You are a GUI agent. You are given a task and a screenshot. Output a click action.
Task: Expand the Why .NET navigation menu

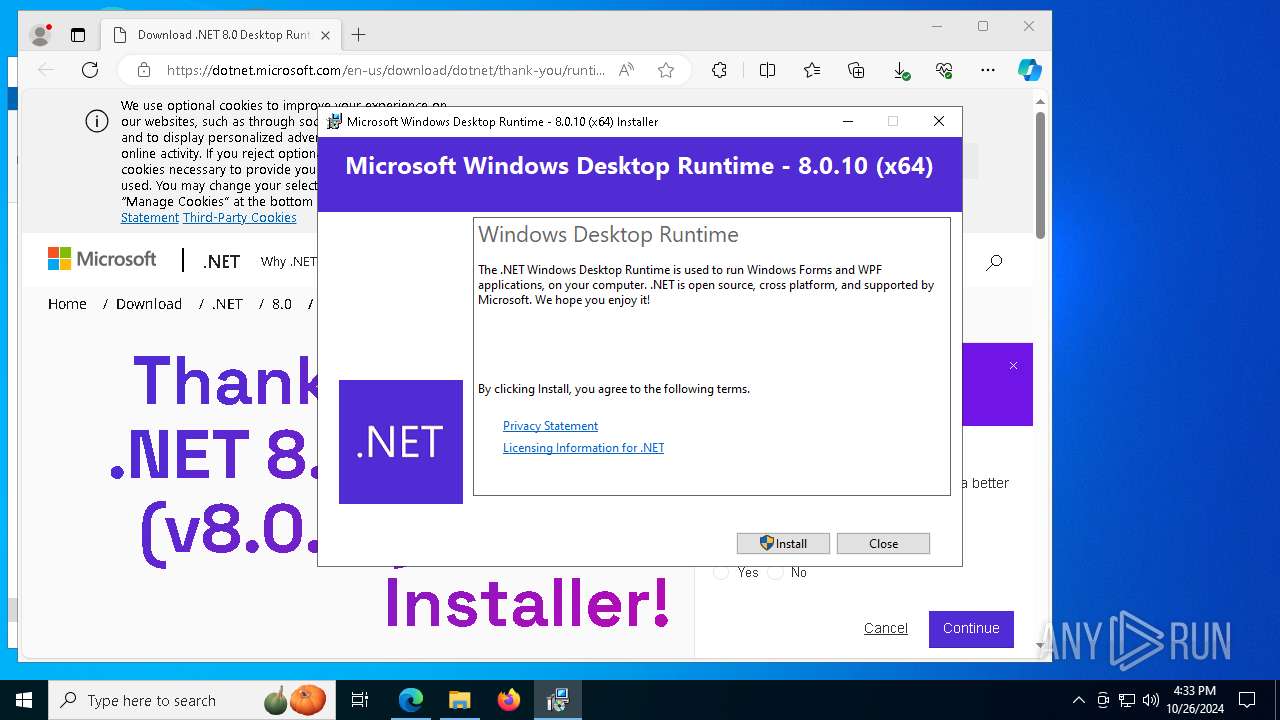click(288, 261)
